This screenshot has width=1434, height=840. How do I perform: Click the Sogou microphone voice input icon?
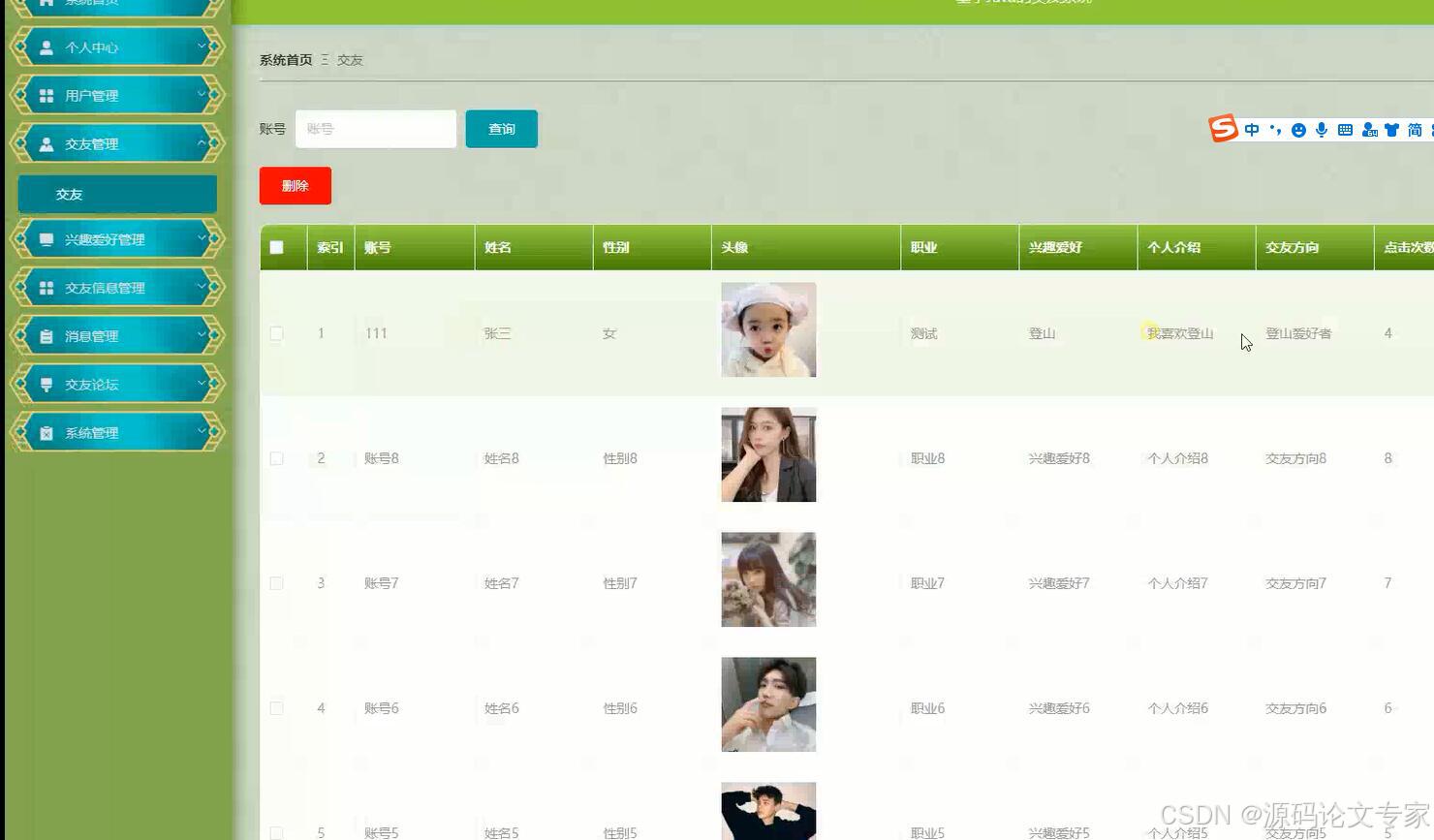coord(1322,130)
